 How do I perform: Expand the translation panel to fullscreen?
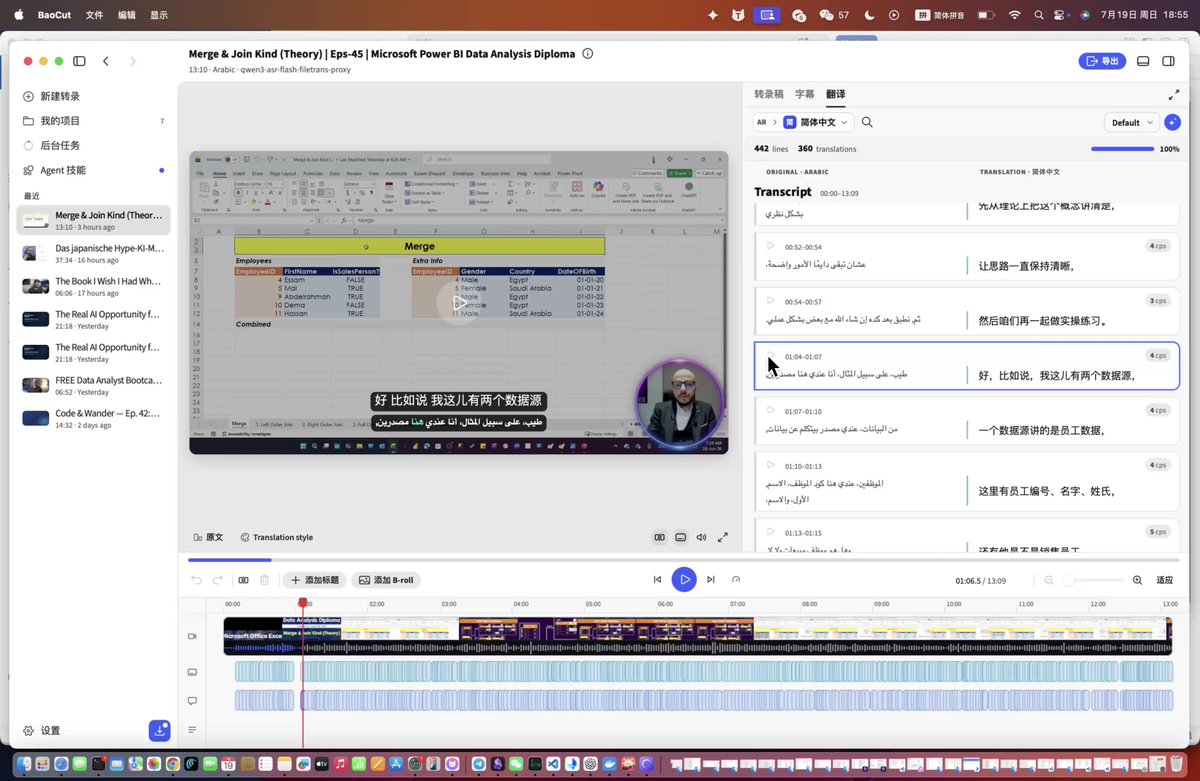[x=1173, y=95]
